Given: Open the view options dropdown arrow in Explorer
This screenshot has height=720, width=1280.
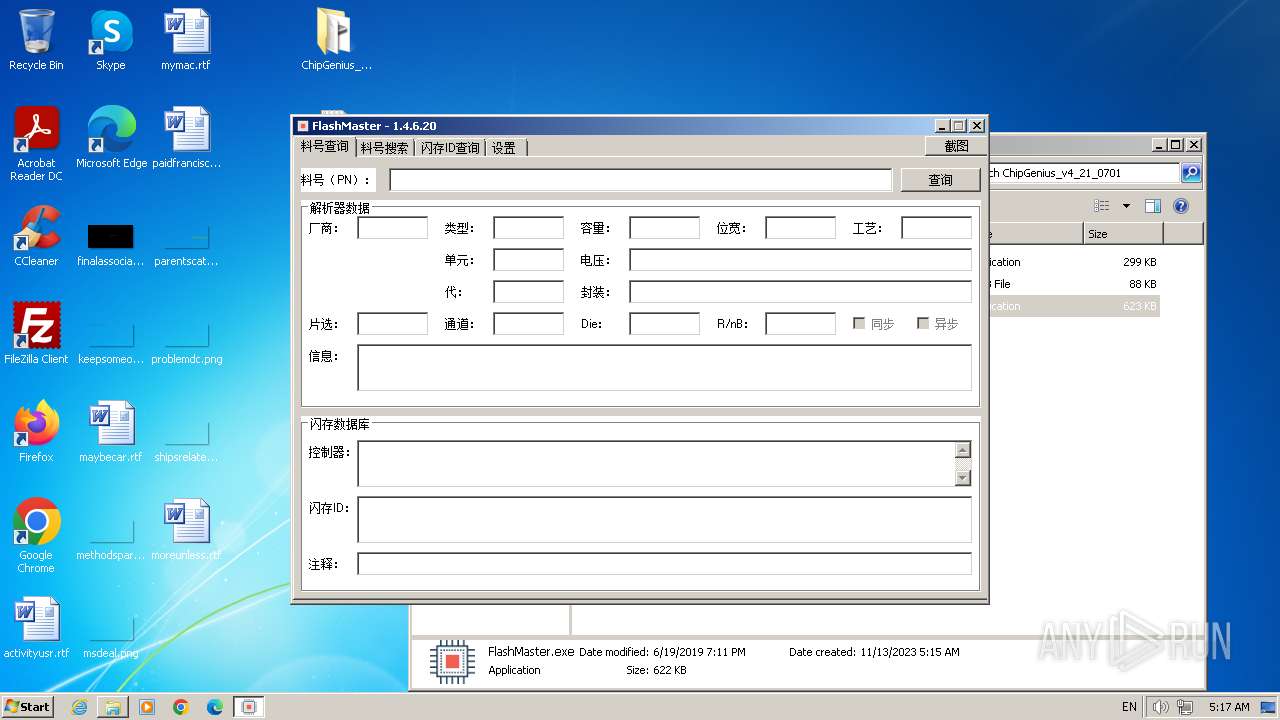Looking at the screenshot, I should [x=1126, y=206].
